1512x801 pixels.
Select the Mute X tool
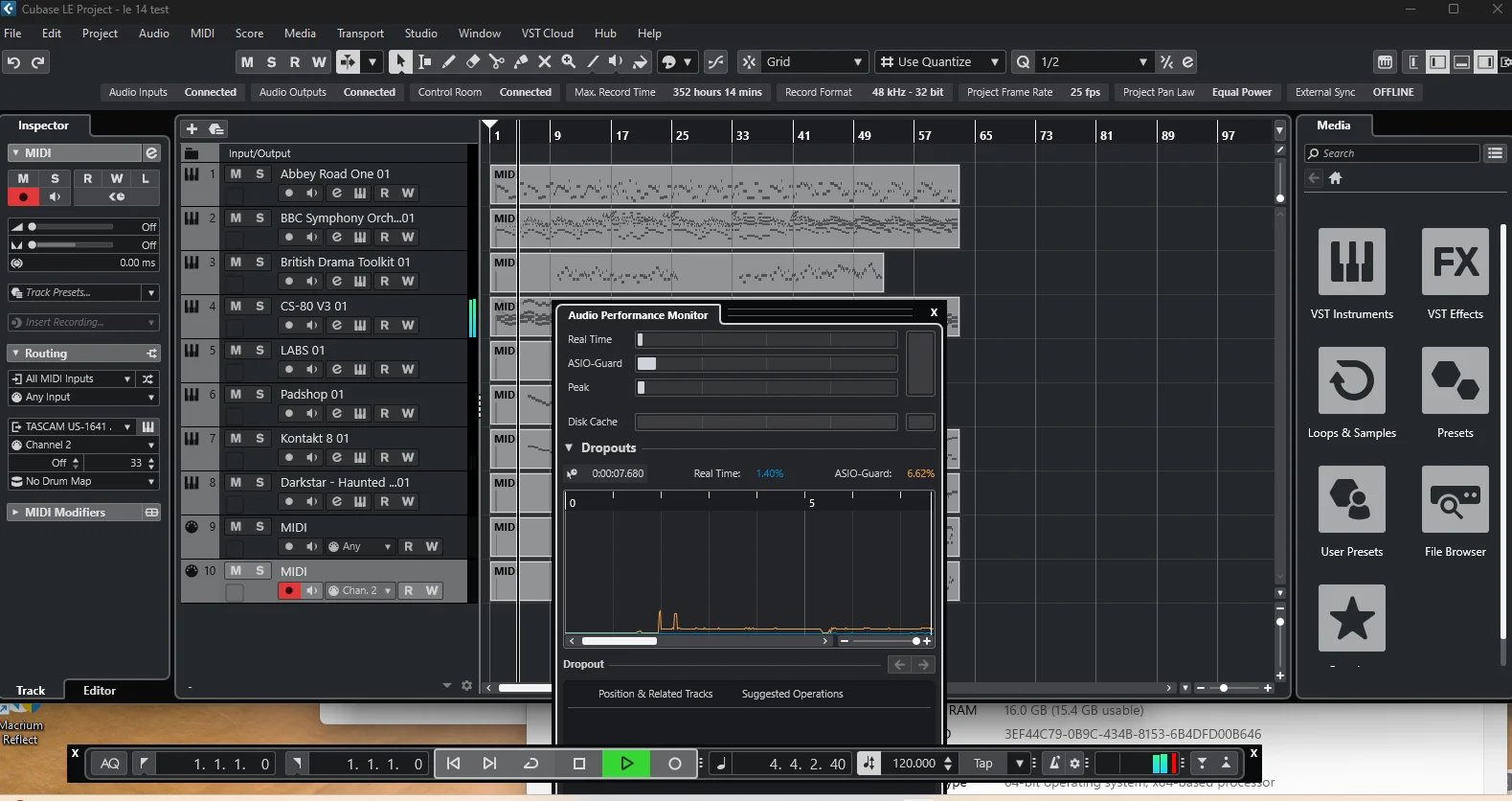(x=545, y=62)
